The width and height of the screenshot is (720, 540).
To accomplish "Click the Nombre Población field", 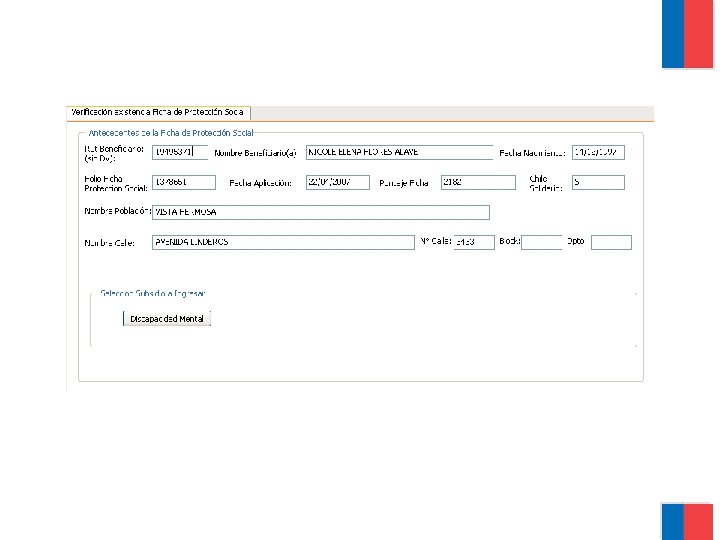I will tap(321, 212).
